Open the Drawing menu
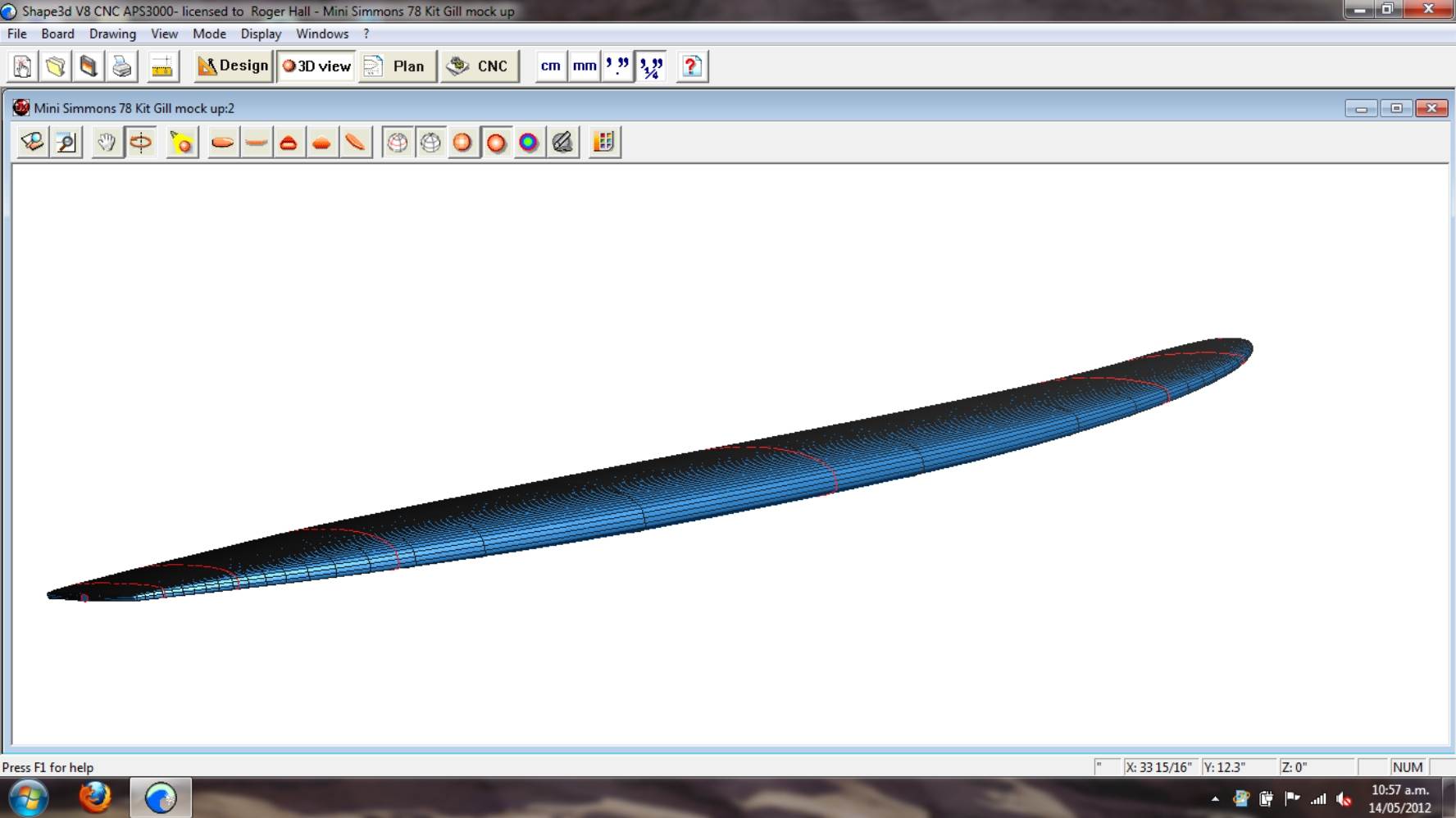 coord(112,34)
